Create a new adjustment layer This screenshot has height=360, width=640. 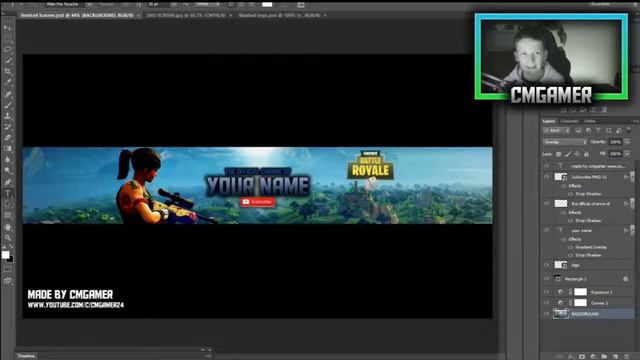point(593,356)
